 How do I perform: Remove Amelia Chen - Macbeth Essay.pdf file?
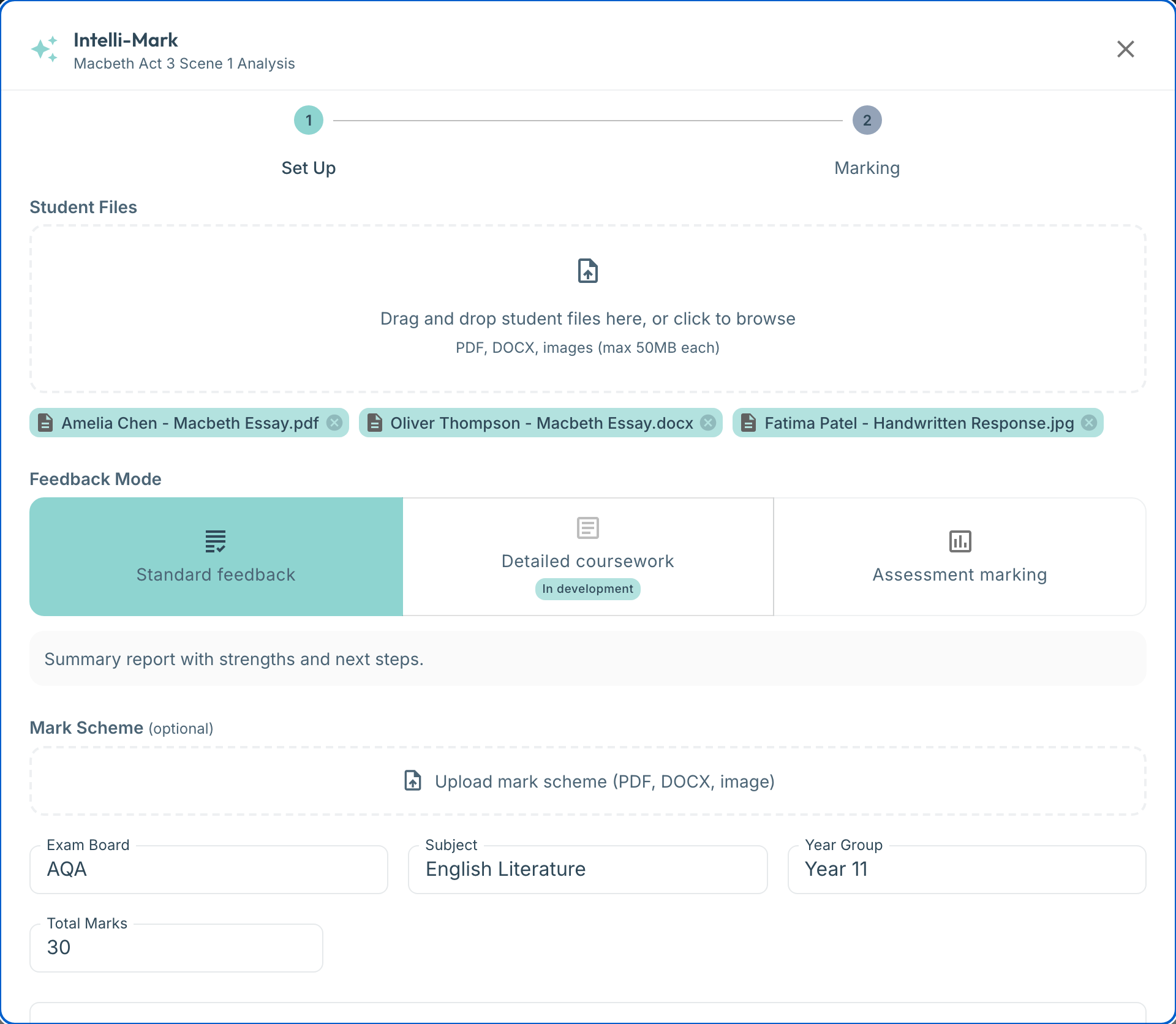pyautogui.click(x=334, y=423)
